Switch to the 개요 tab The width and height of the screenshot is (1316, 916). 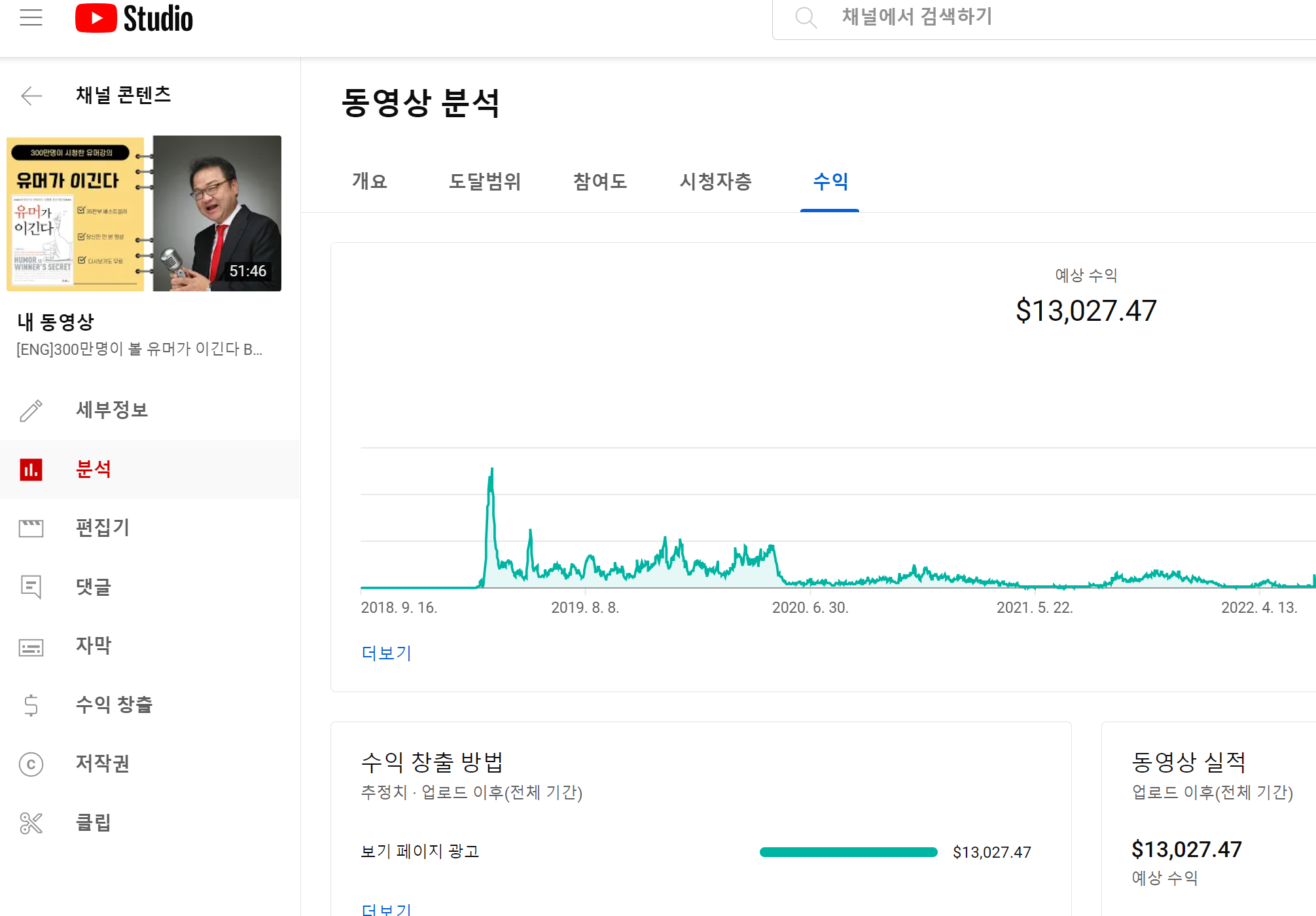(x=370, y=181)
